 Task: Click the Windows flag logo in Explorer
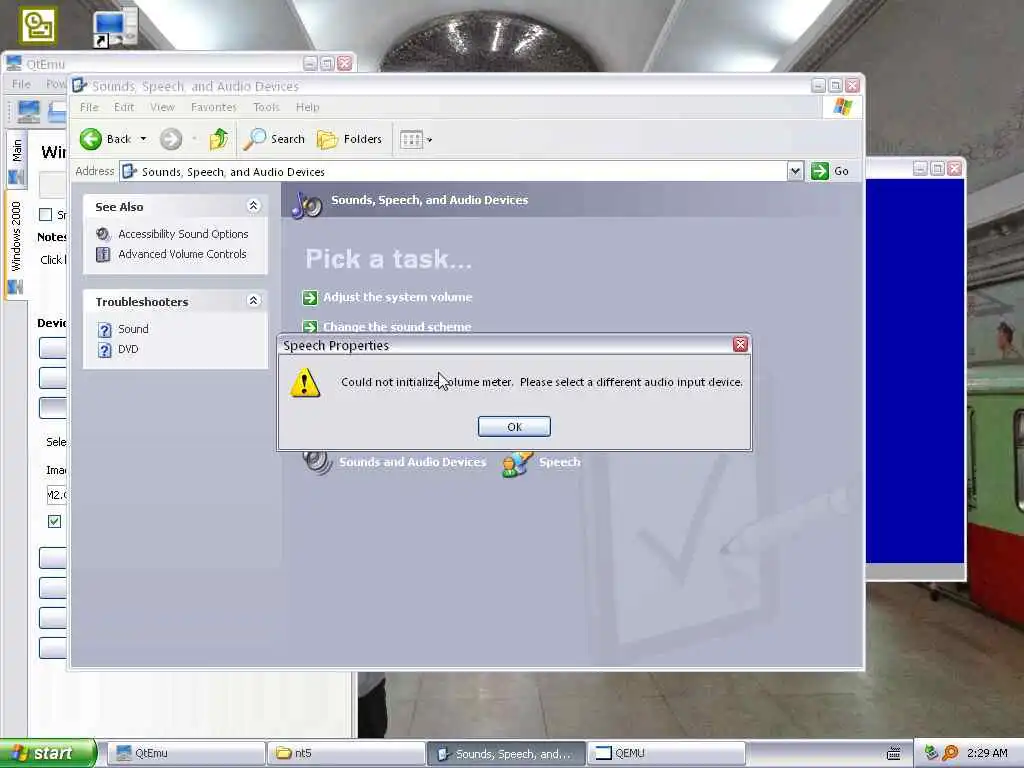pyautogui.click(x=842, y=107)
